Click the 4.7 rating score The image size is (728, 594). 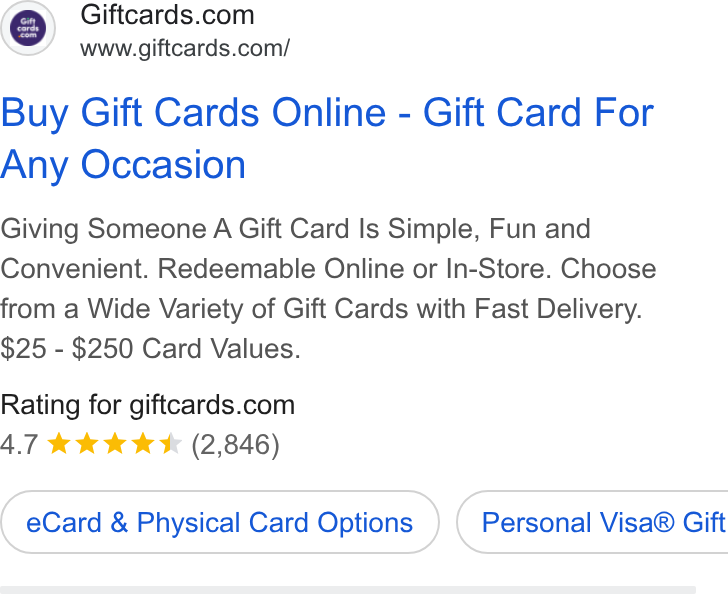point(19,444)
